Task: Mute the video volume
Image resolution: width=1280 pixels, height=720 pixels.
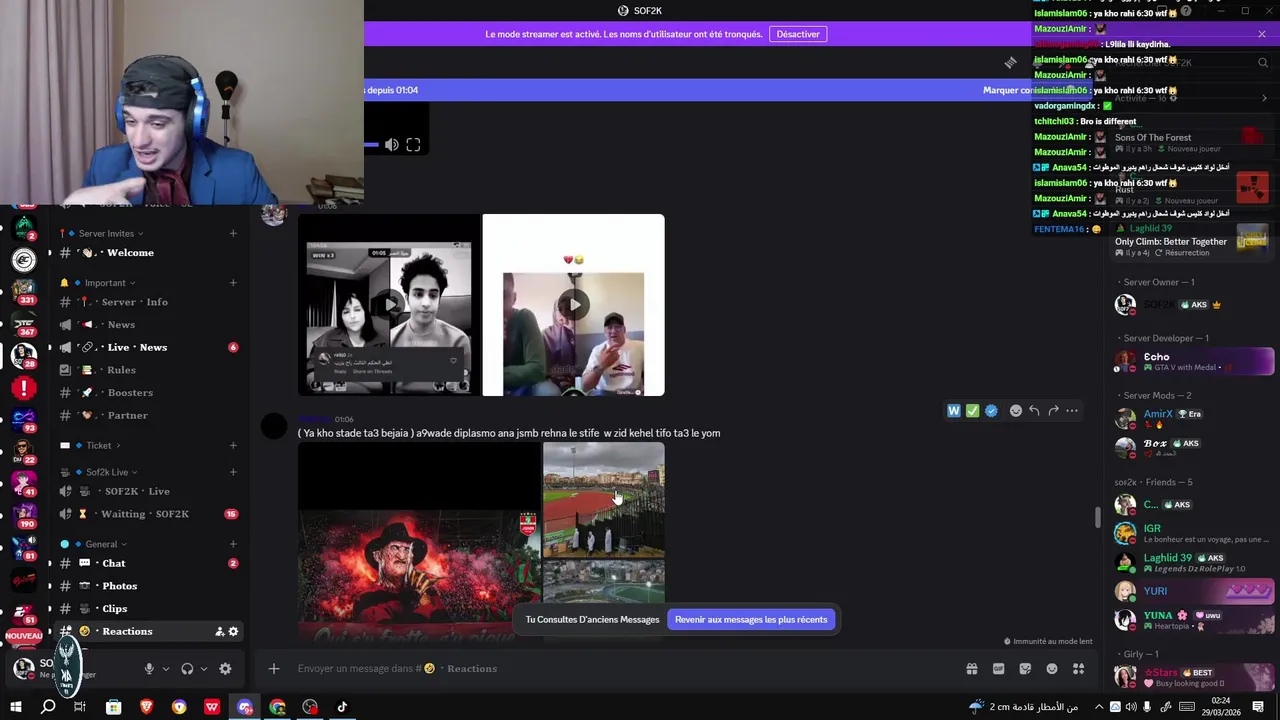Action: click(x=392, y=145)
